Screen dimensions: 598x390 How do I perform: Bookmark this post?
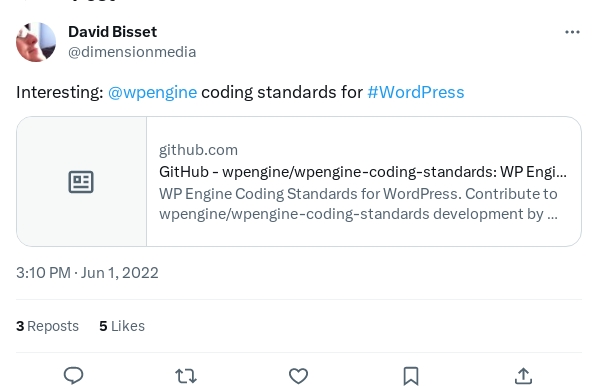(x=411, y=376)
